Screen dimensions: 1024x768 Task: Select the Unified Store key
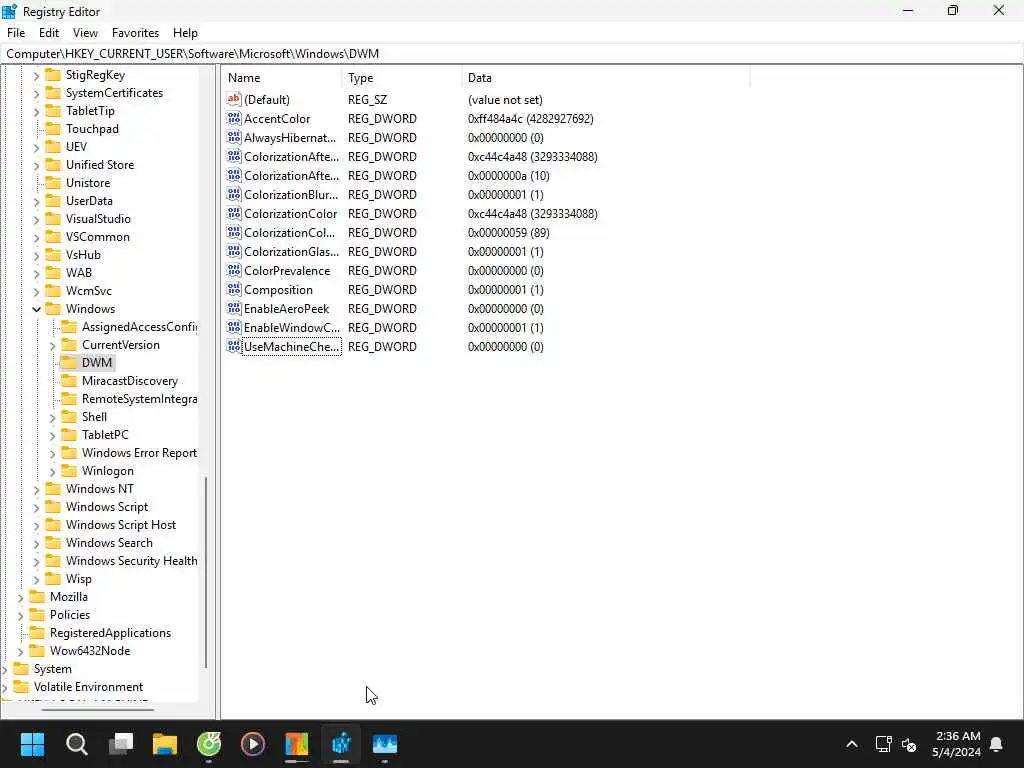coord(99,165)
